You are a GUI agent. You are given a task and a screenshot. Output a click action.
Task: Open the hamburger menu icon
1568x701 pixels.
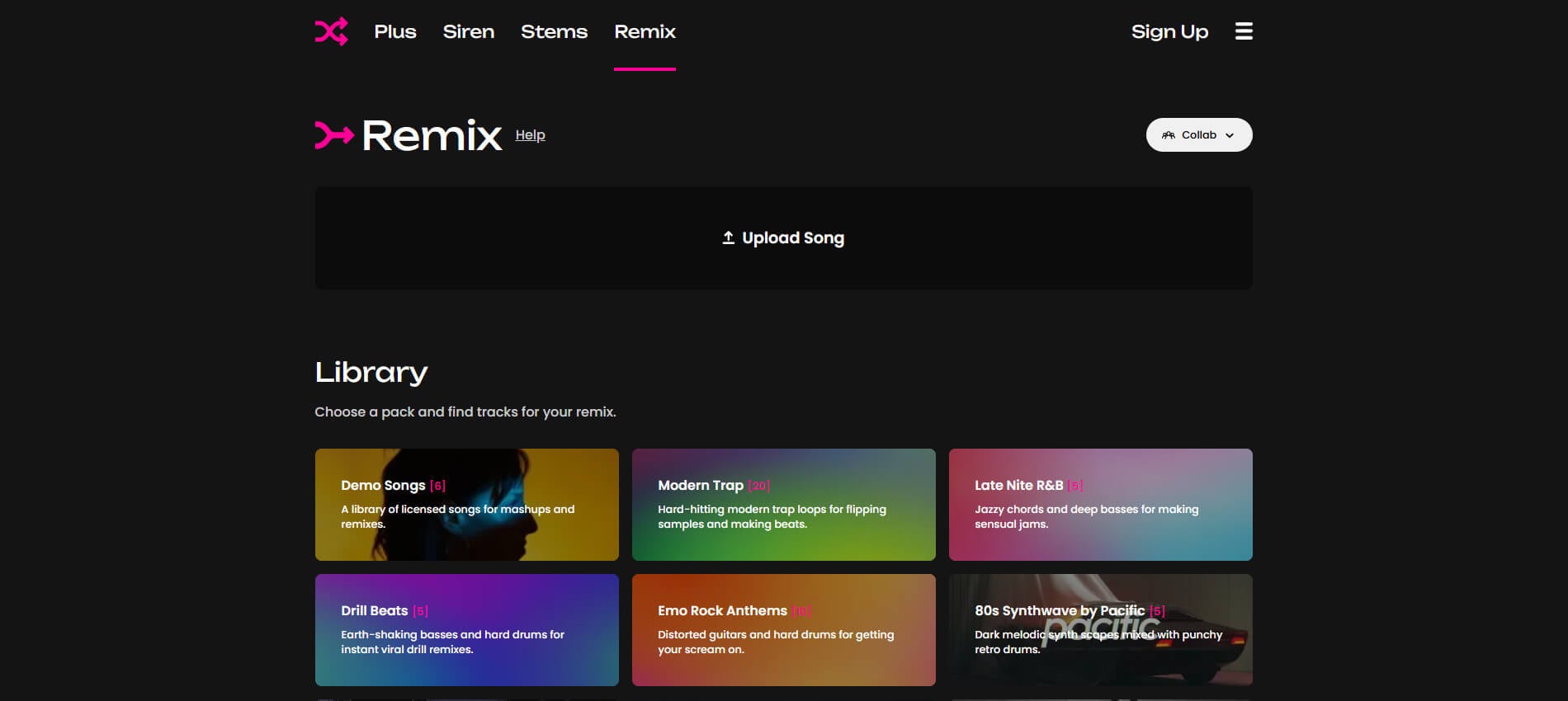pos(1244,31)
